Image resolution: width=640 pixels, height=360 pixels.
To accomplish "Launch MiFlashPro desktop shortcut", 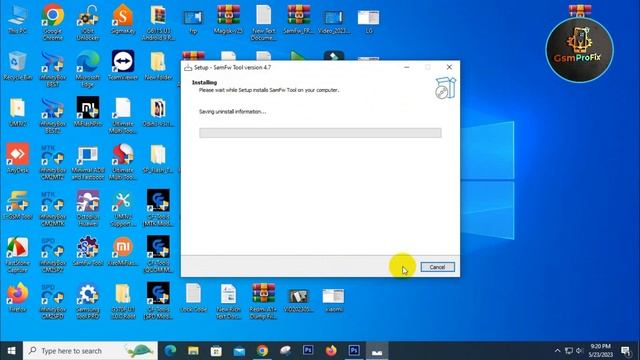I will point(88,112).
